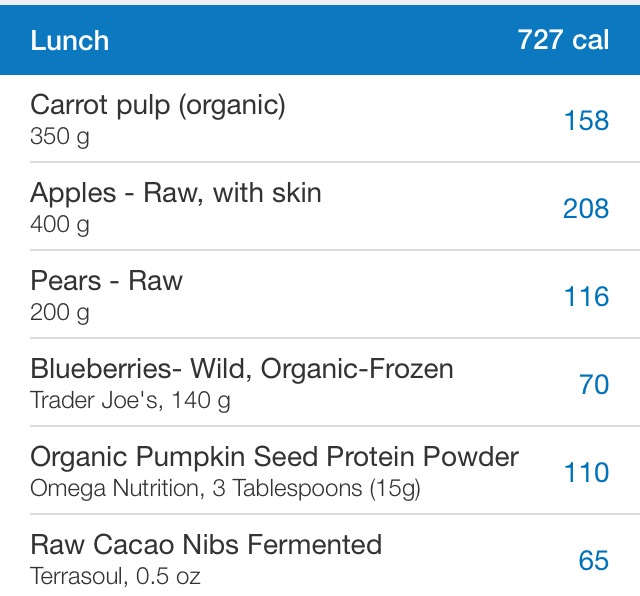Open Apples - Raw, with skin entry

click(x=320, y=206)
